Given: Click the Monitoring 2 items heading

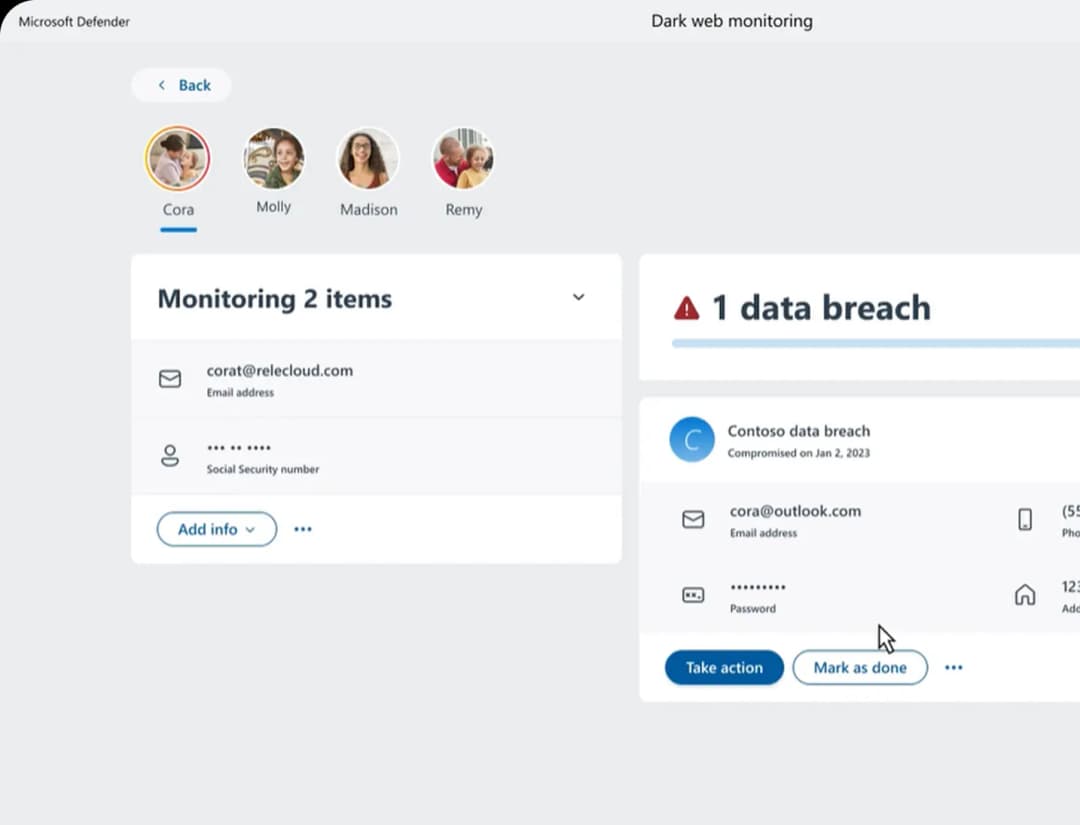Looking at the screenshot, I should 275,299.
